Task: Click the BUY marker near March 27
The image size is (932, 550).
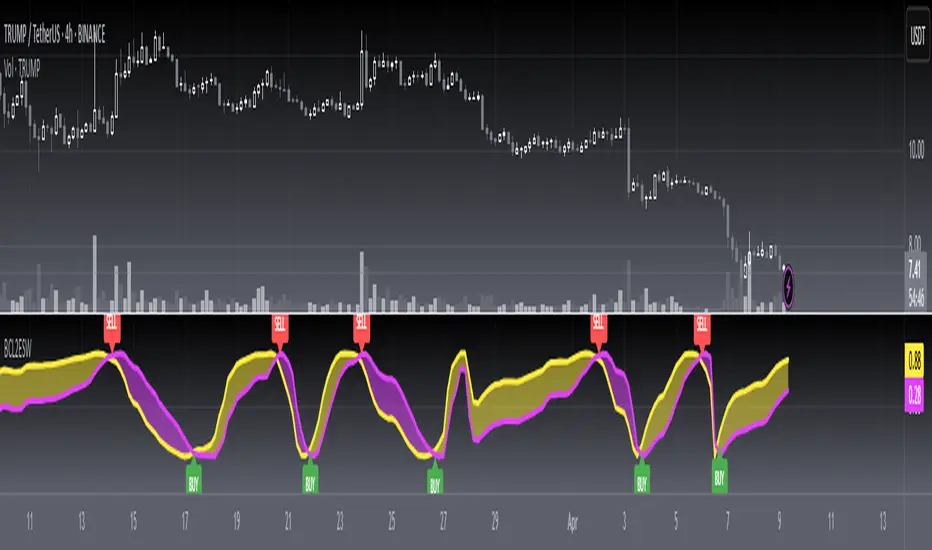Action: tap(435, 476)
